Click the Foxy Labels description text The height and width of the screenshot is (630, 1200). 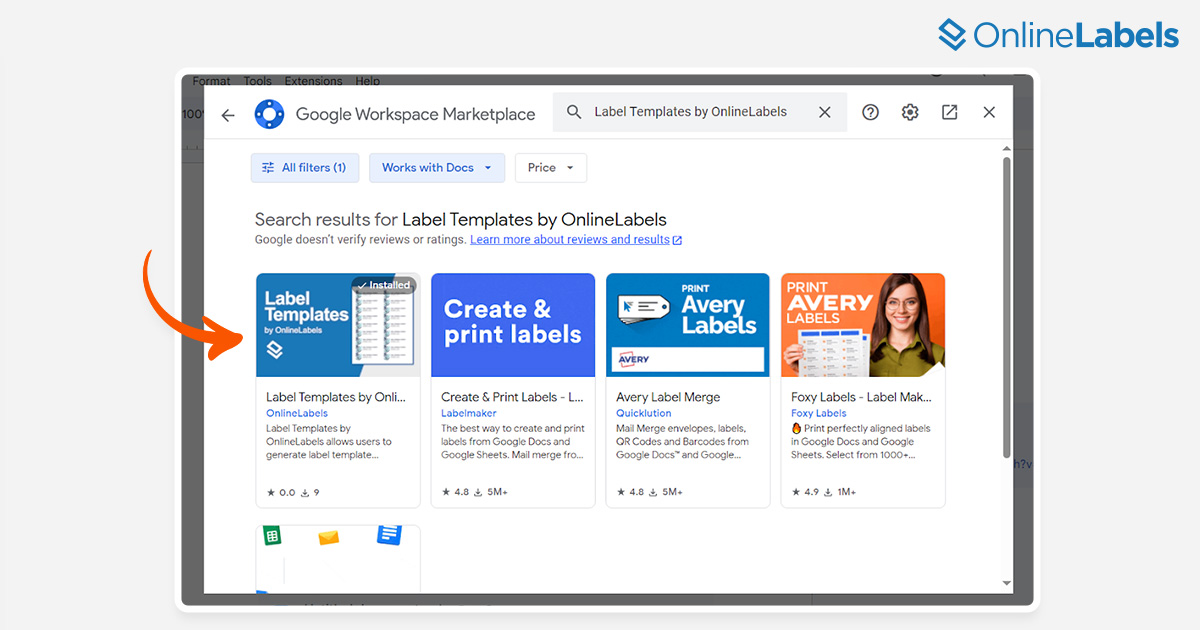pyautogui.click(x=861, y=441)
